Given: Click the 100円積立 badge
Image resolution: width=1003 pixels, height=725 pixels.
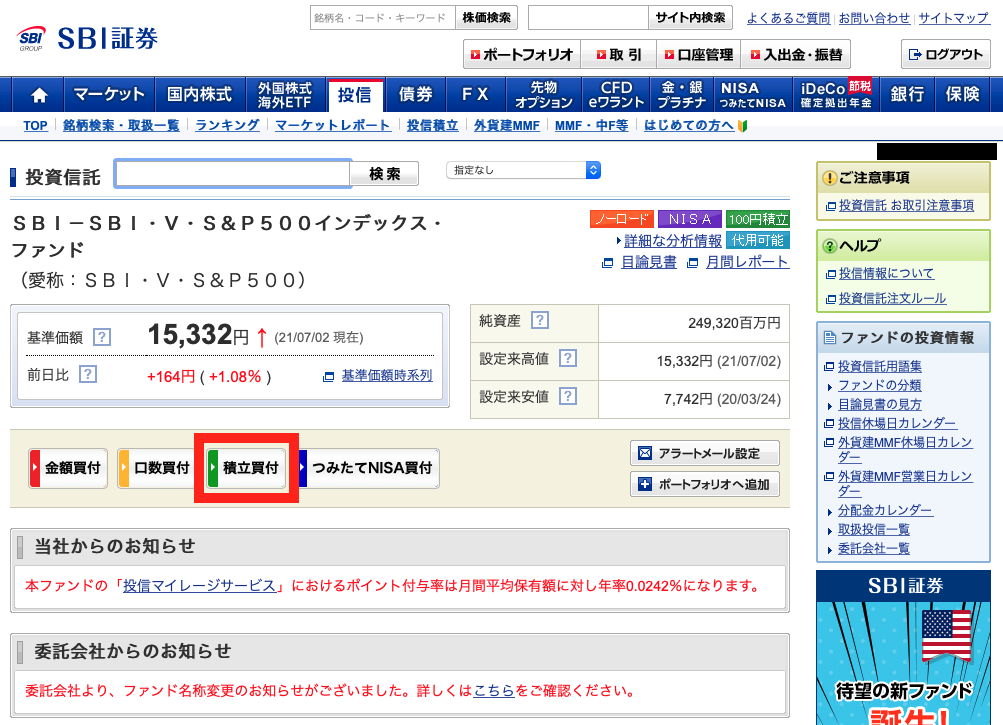Looking at the screenshot, I should [x=758, y=219].
